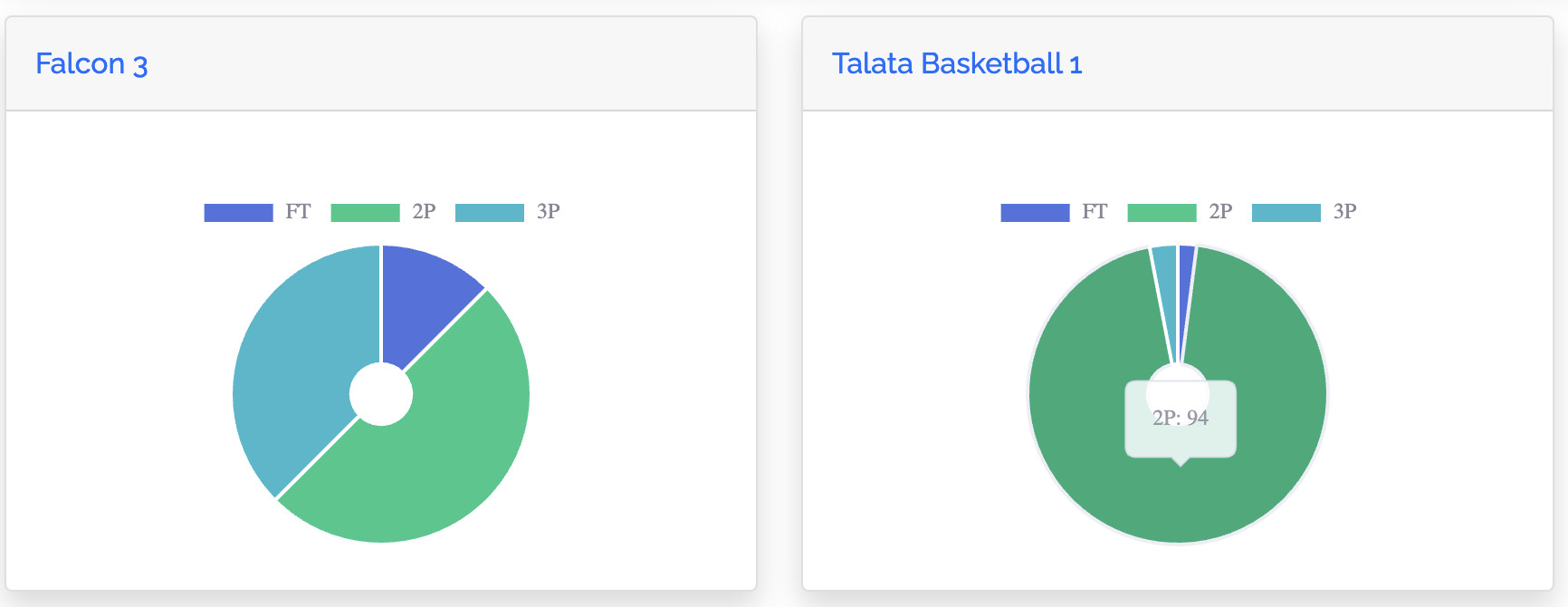Click the green 2P legend swatch in Falcon 3 chart
The height and width of the screenshot is (607, 1568).
pyautogui.click(x=365, y=212)
